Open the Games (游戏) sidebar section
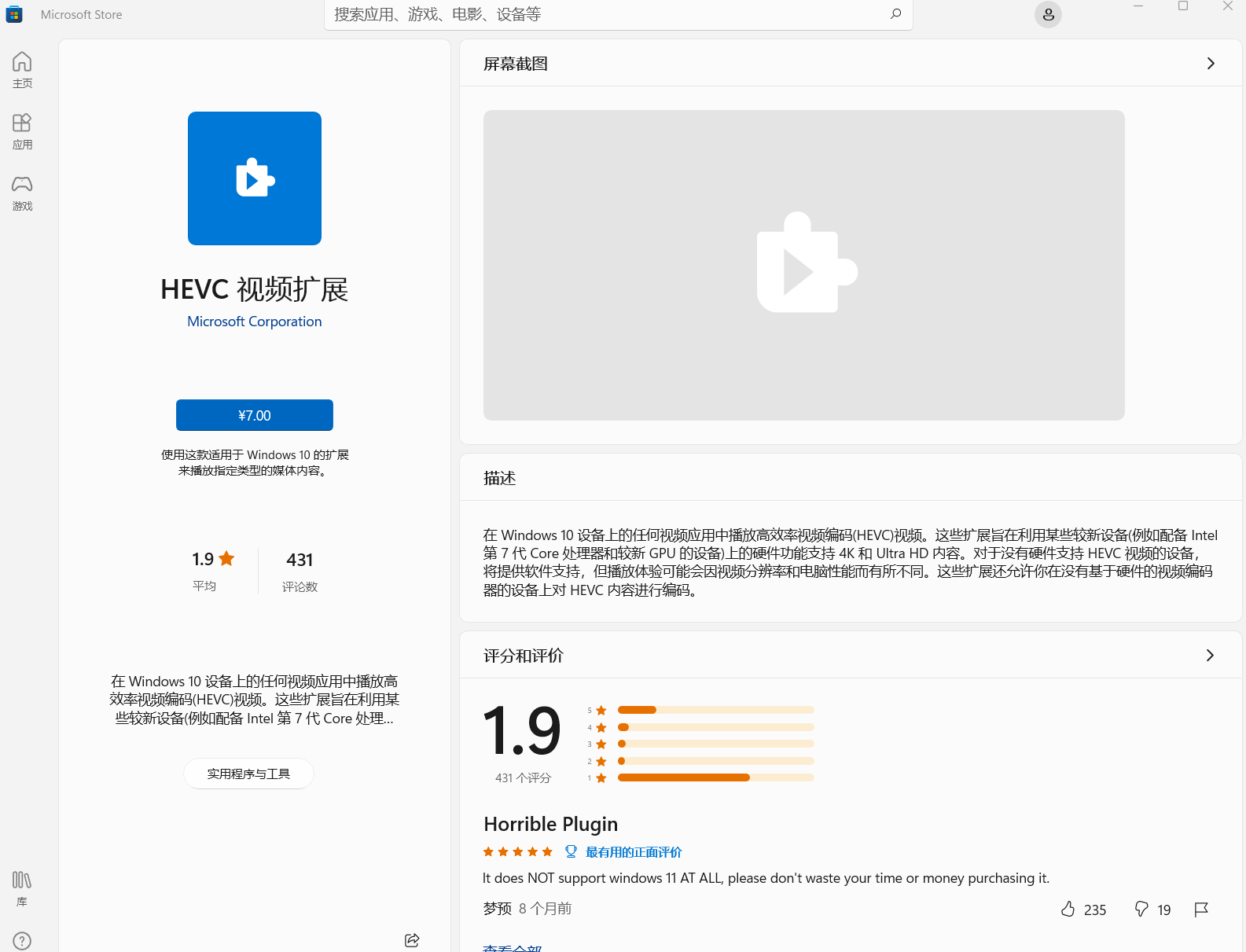The width and height of the screenshot is (1246, 952). (22, 193)
